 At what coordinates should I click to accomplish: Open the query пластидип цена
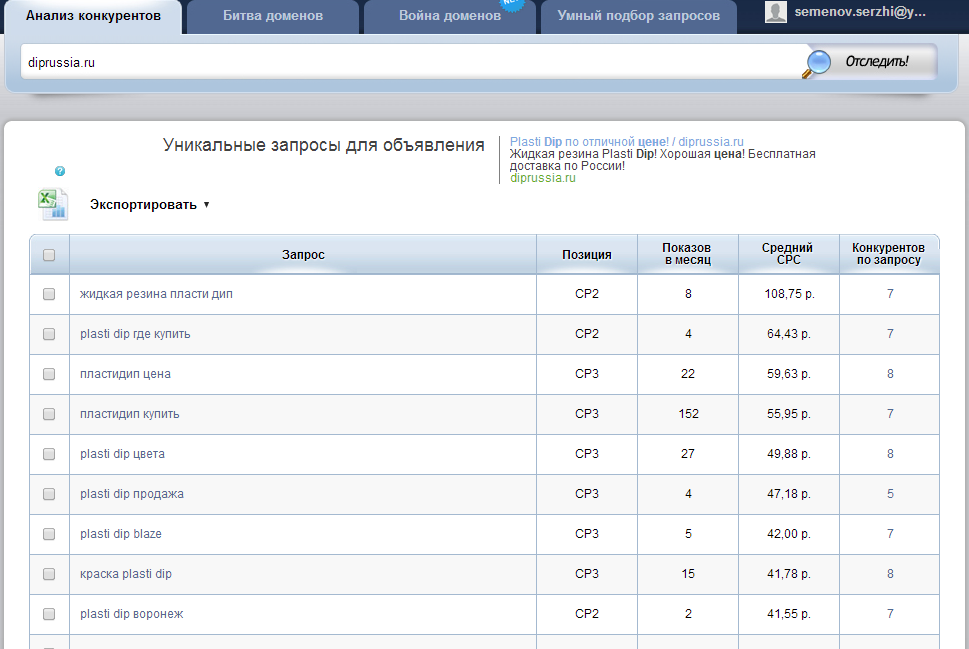point(125,374)
